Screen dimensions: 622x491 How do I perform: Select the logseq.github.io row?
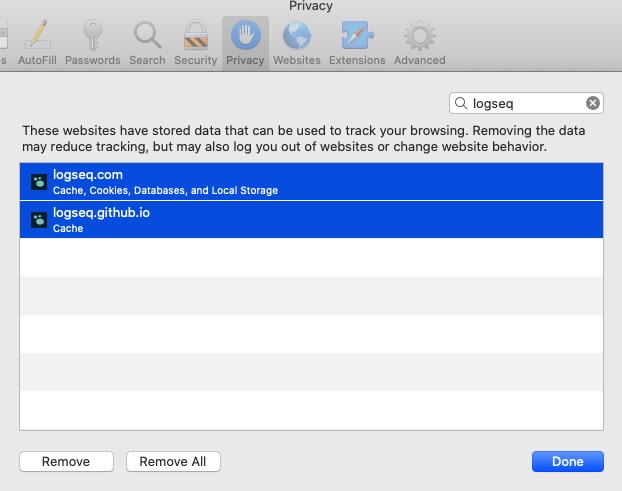coord(311,220)
